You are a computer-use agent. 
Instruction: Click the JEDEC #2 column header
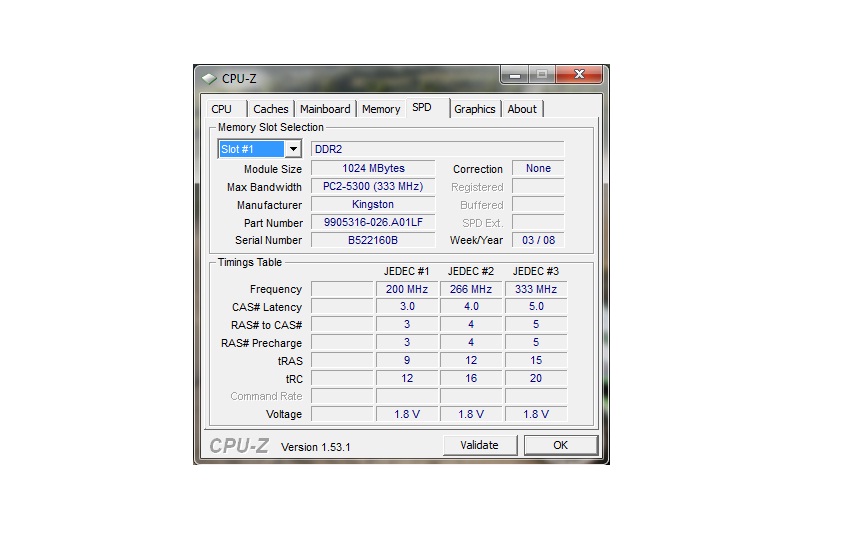(471, 272)
